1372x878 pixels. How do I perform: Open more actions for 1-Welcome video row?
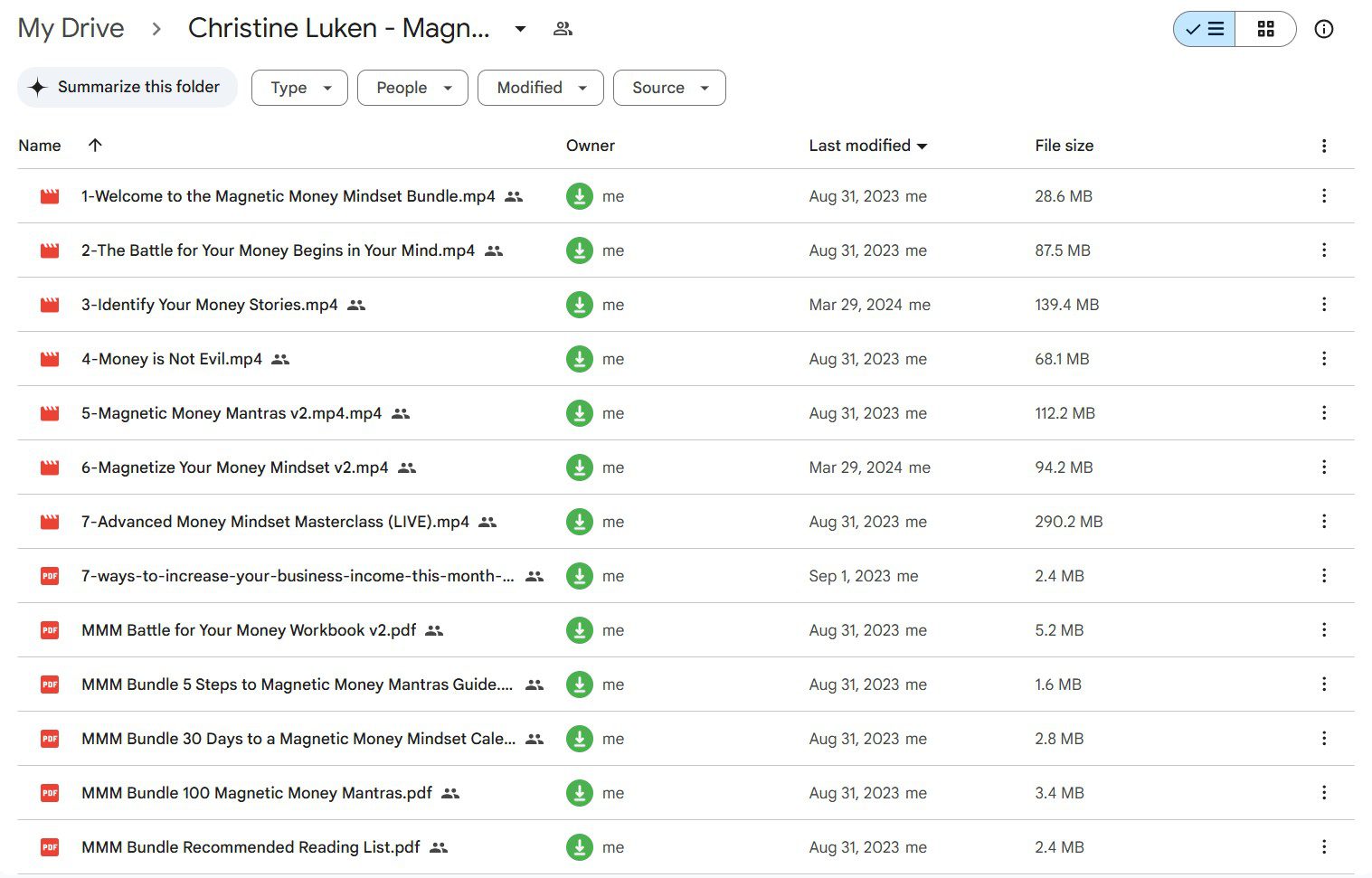[x=1324, y=196]
